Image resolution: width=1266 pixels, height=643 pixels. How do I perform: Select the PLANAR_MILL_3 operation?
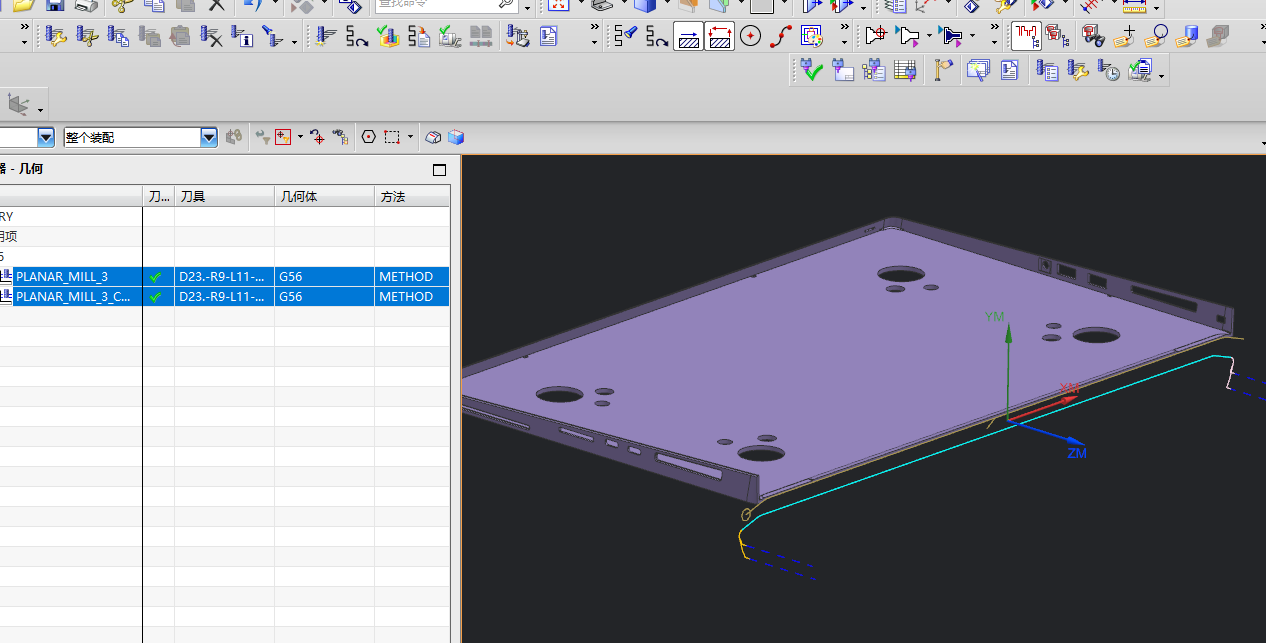[x=62, y=276]
